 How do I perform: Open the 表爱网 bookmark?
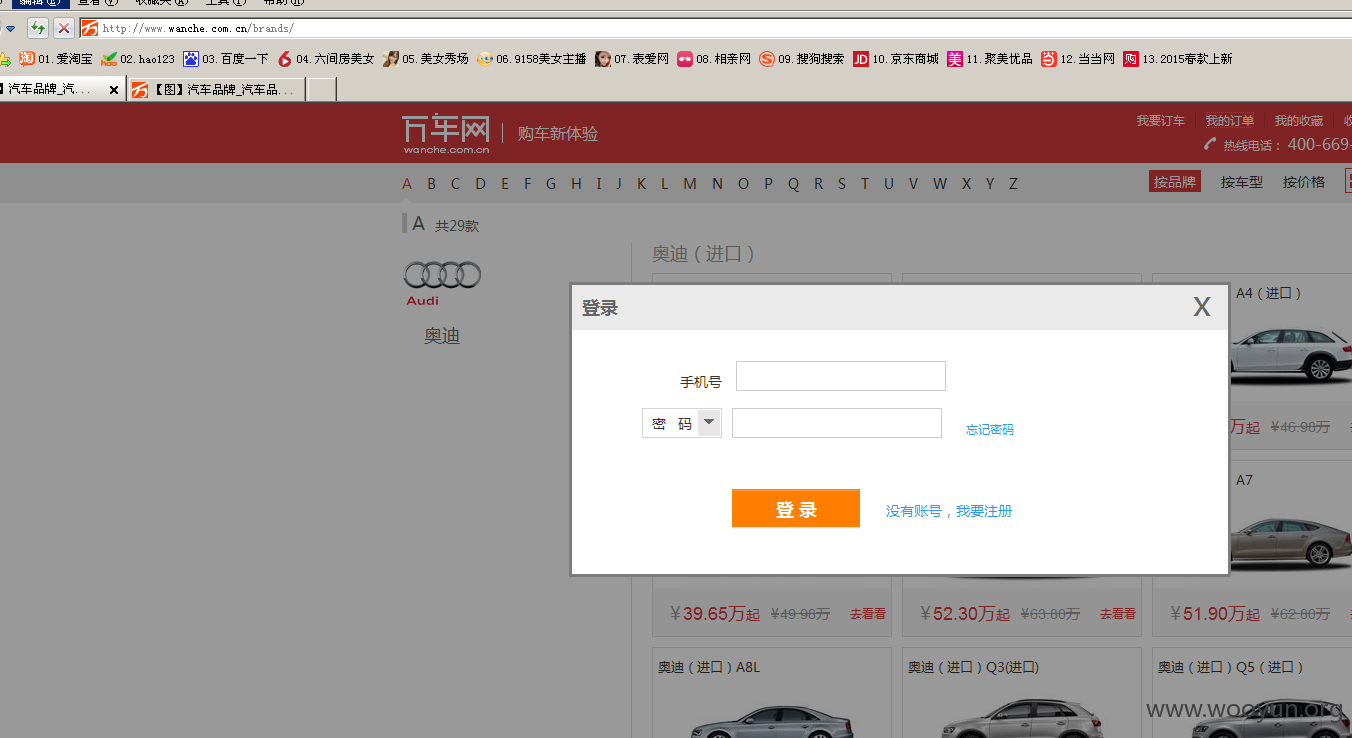point(632,59)
